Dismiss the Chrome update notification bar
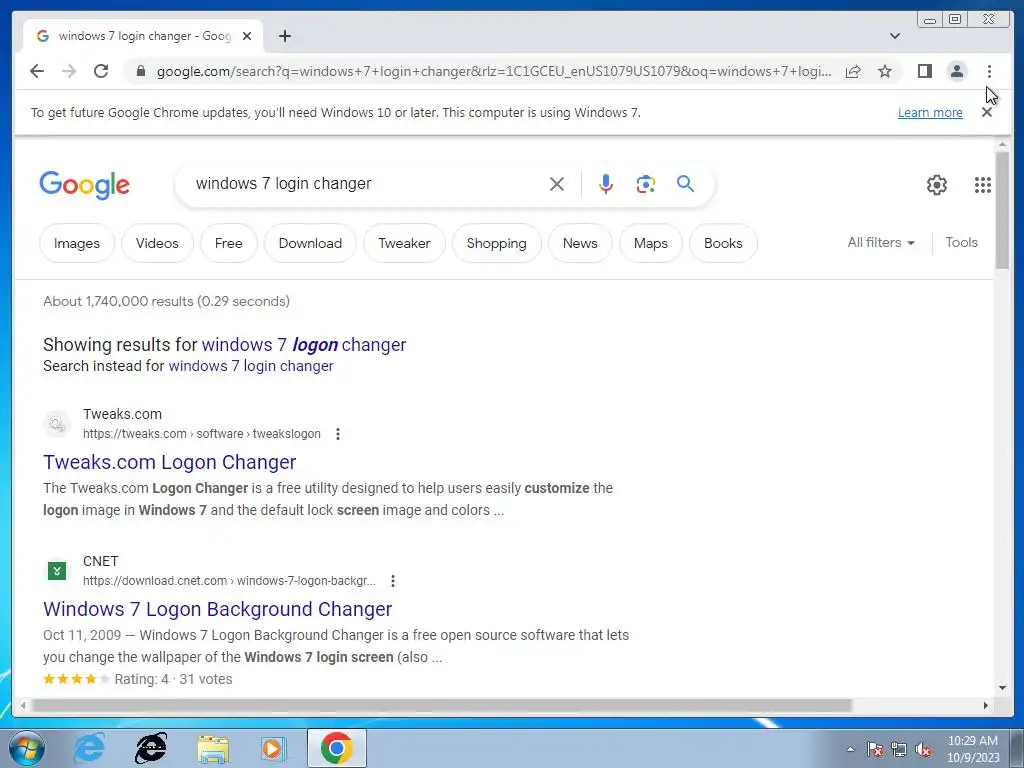This screenshot has height=768, width=1024. pos(987,112)
